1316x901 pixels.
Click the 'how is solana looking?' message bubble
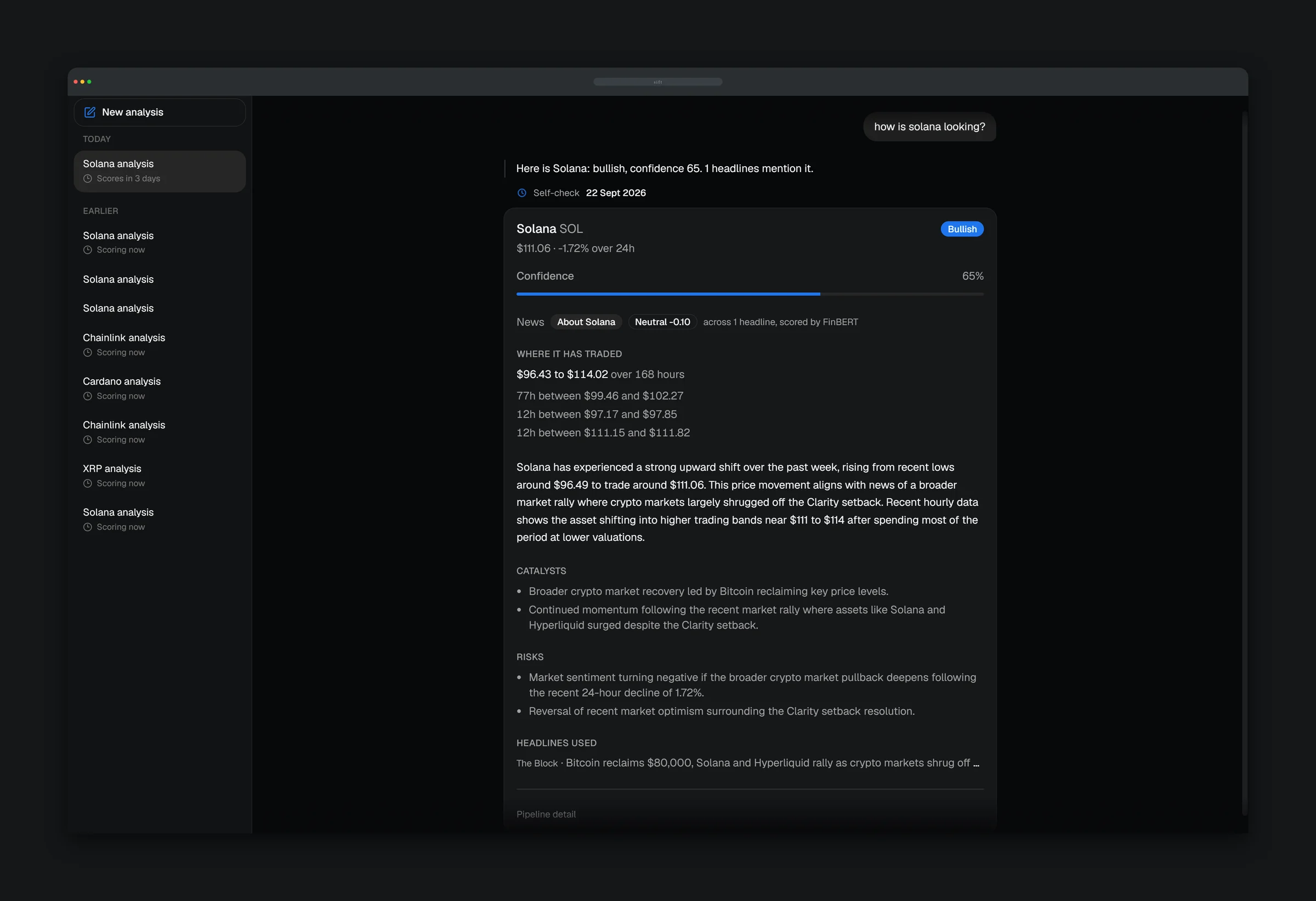pyautogui.click(x=929, y=127)
